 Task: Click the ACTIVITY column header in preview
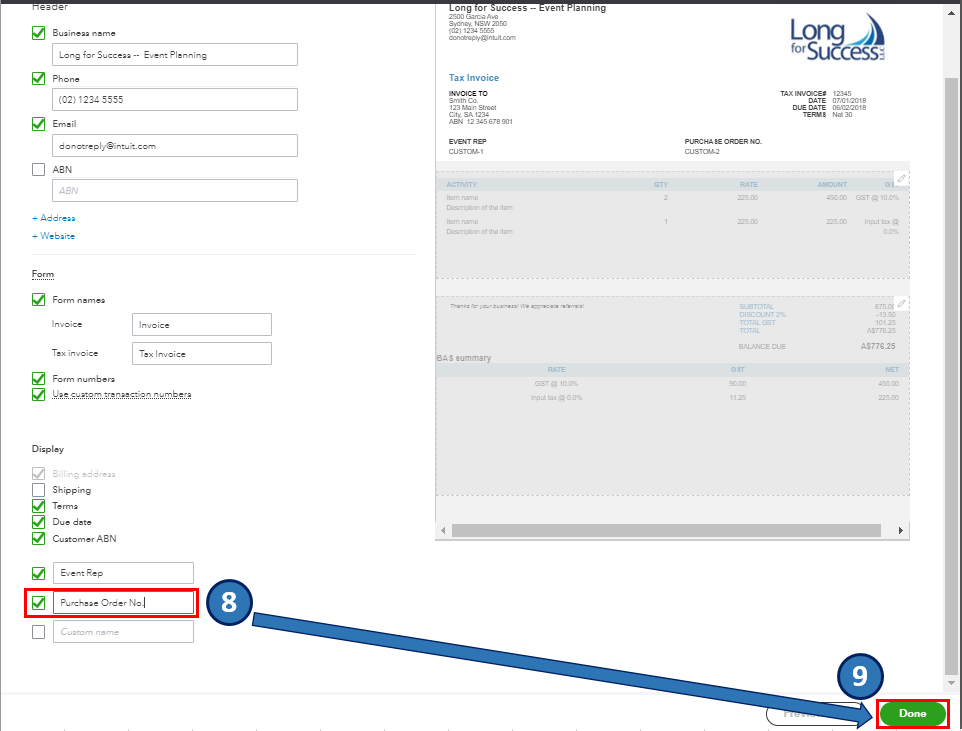461,185
